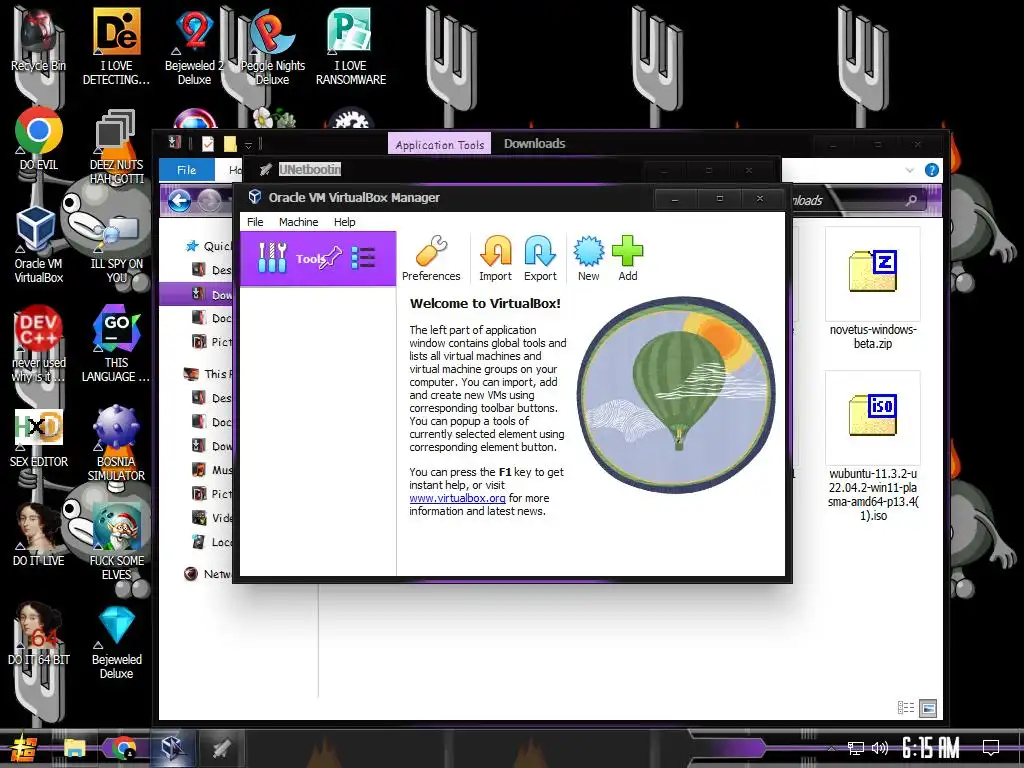Click UNetbootin taskbar button
This screenshot has height=768, width=1024.
click(221, 748)
